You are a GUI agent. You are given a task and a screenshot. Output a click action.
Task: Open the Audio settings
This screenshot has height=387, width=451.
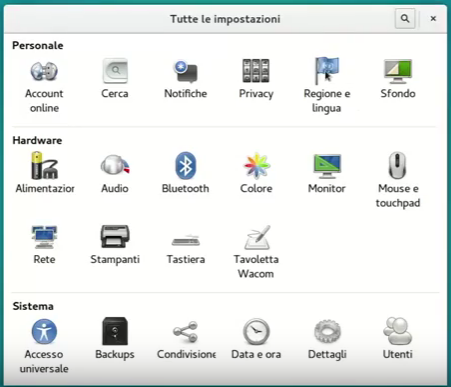(x=115, y=173)
